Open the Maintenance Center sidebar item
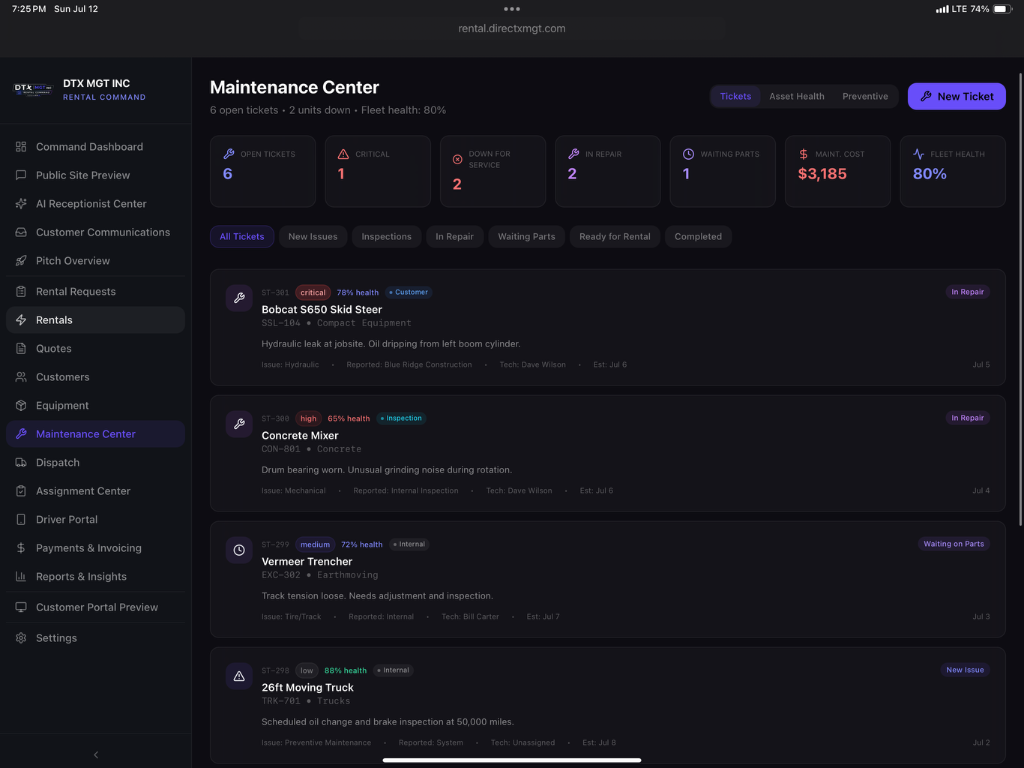The height and width of the screenshot is (768, 1024). click(x=95, y=434)
